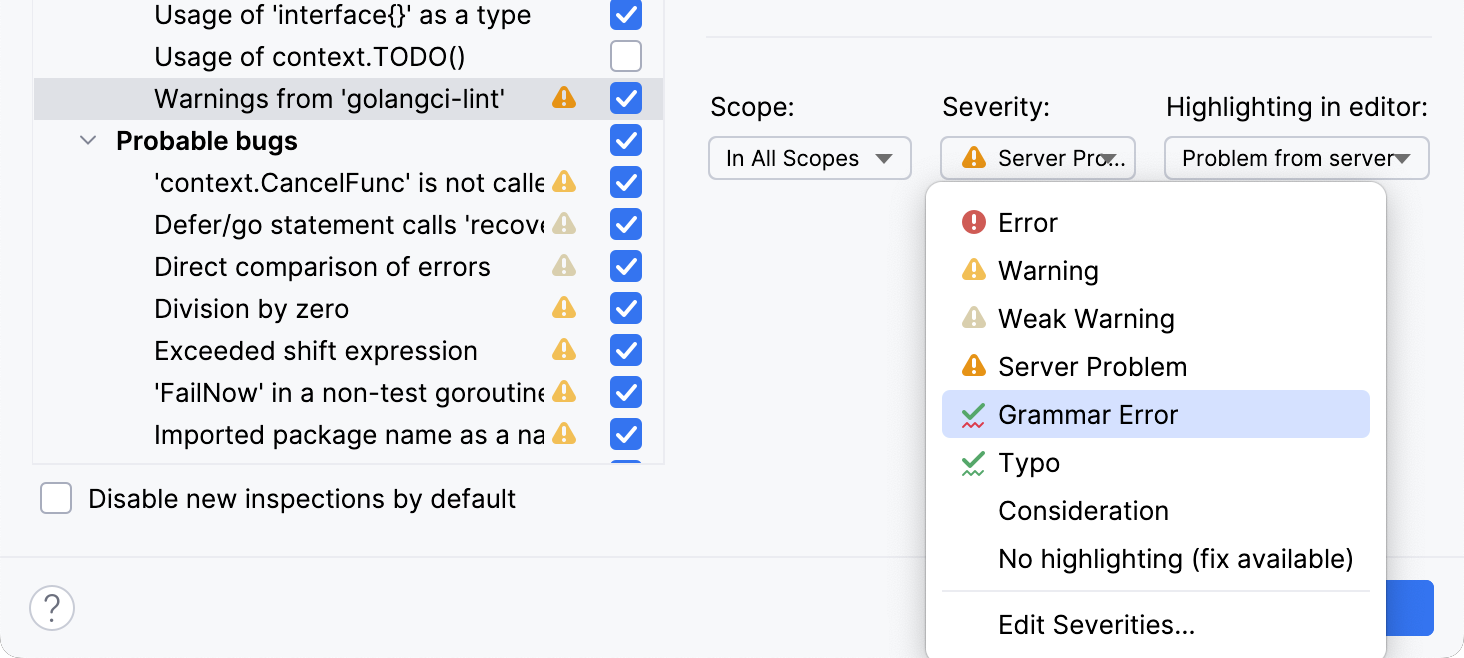
Task: Choose 'No highlighting (fix available)' option
Action: [1174, 559]
